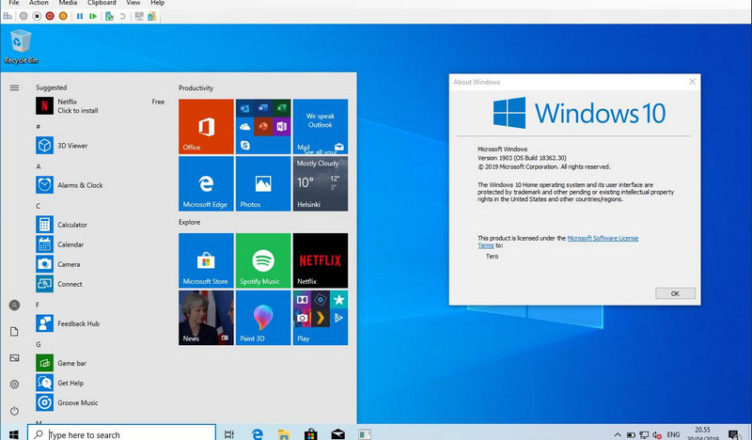
Task: Open the Action menu
Action: click(39, 3)
